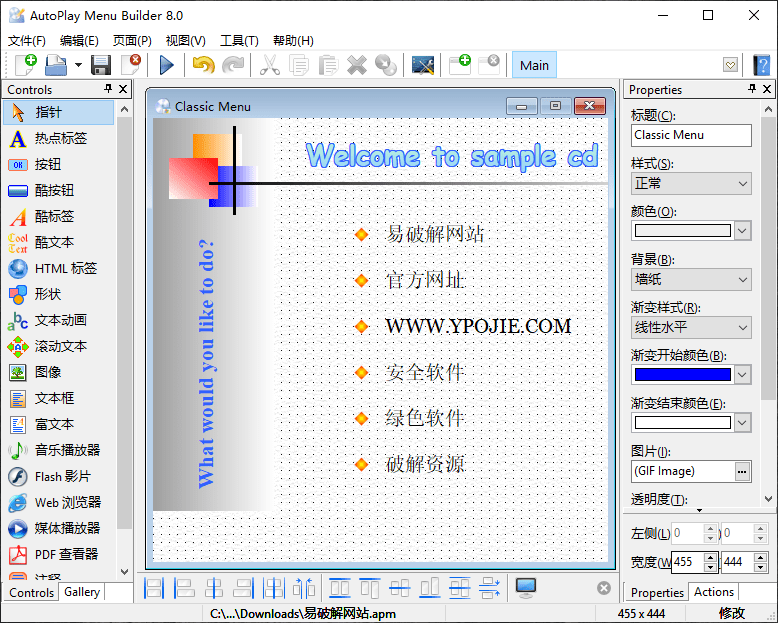Select the 酷按钮 control

pyautogui.click(x=59, y=190)
